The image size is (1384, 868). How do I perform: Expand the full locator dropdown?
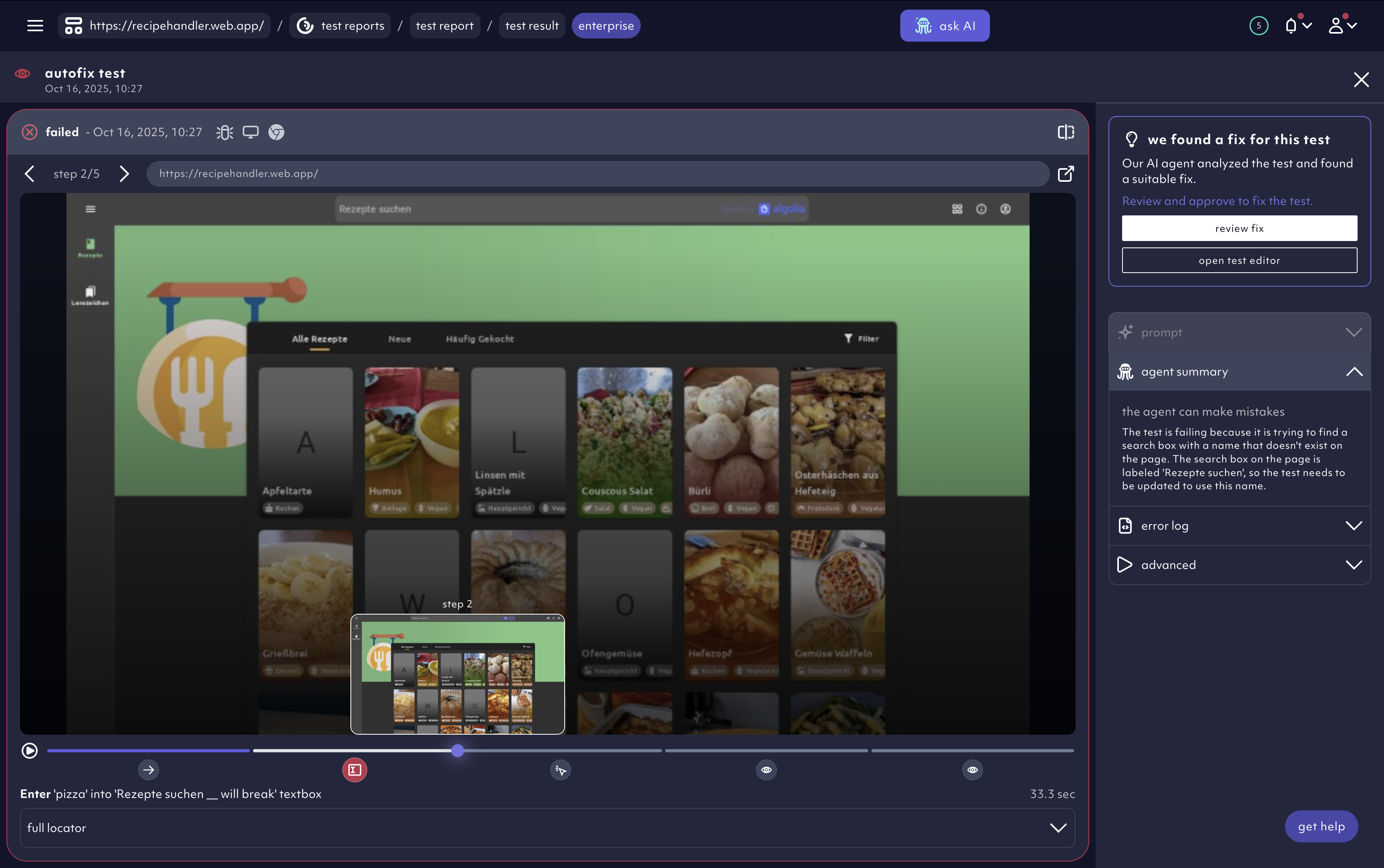pos(1058,828)
